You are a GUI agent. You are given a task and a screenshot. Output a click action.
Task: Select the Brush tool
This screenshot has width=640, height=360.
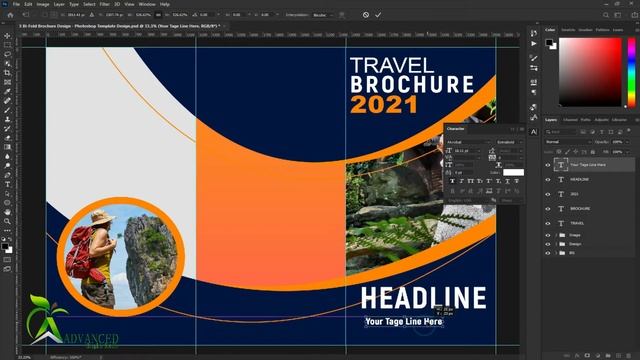[x=7, y=110]
